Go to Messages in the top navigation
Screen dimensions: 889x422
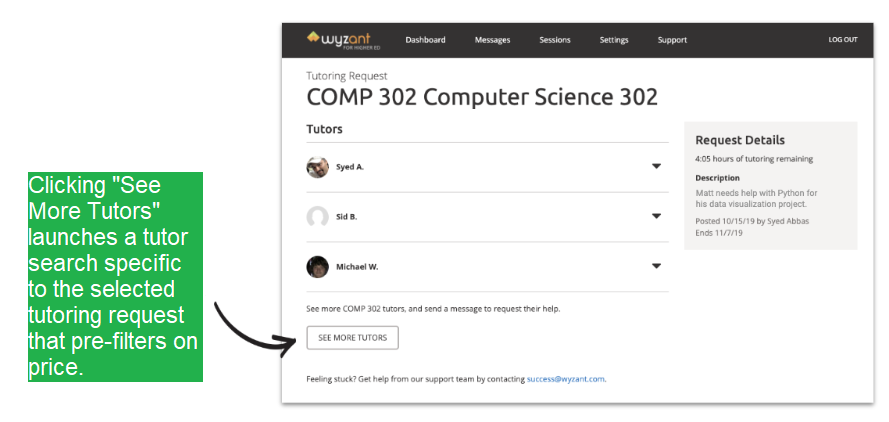(492, 40)
